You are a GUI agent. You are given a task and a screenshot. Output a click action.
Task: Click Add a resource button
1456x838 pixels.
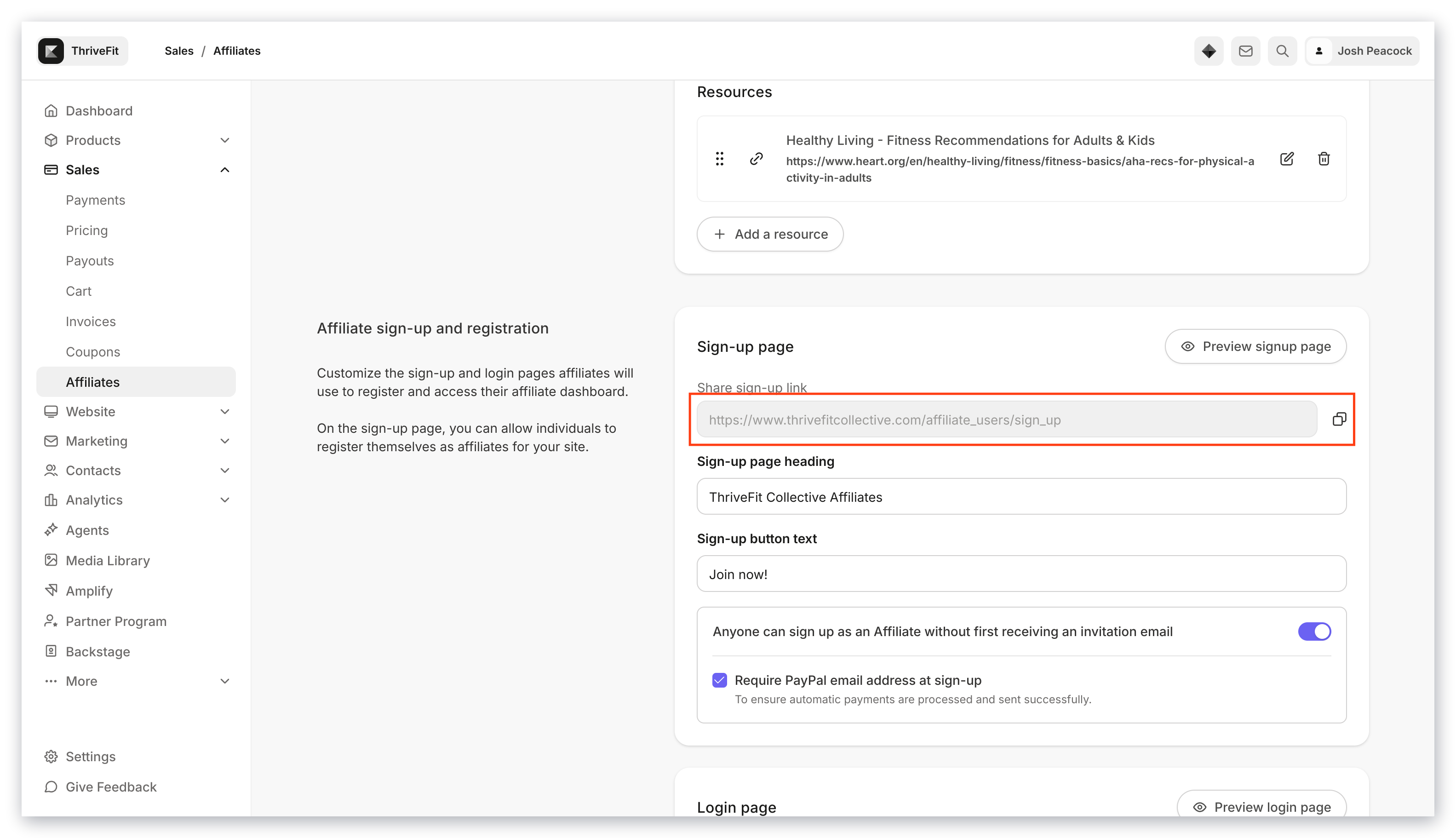(x=770, y=234)
